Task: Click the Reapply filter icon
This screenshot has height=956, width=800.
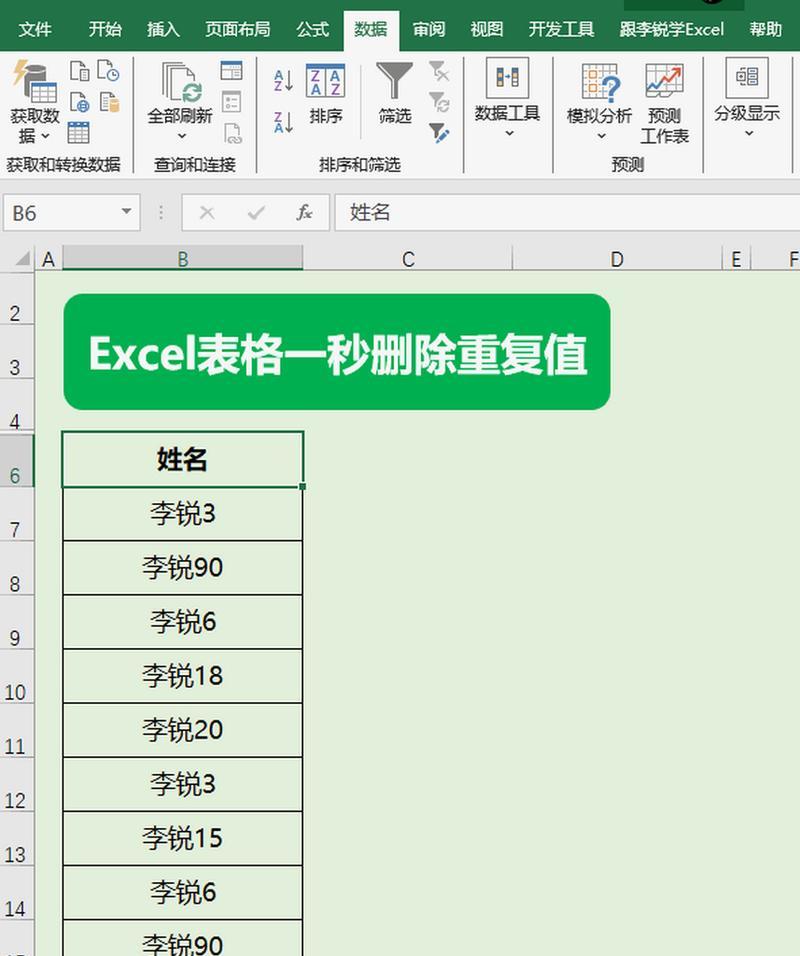Action: tap(439, 102)
